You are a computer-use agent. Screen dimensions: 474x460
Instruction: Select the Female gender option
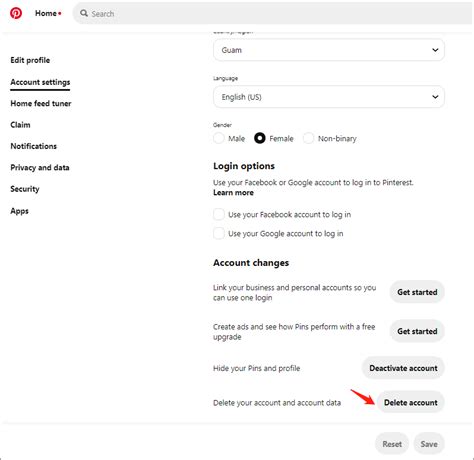coord(260,138)
